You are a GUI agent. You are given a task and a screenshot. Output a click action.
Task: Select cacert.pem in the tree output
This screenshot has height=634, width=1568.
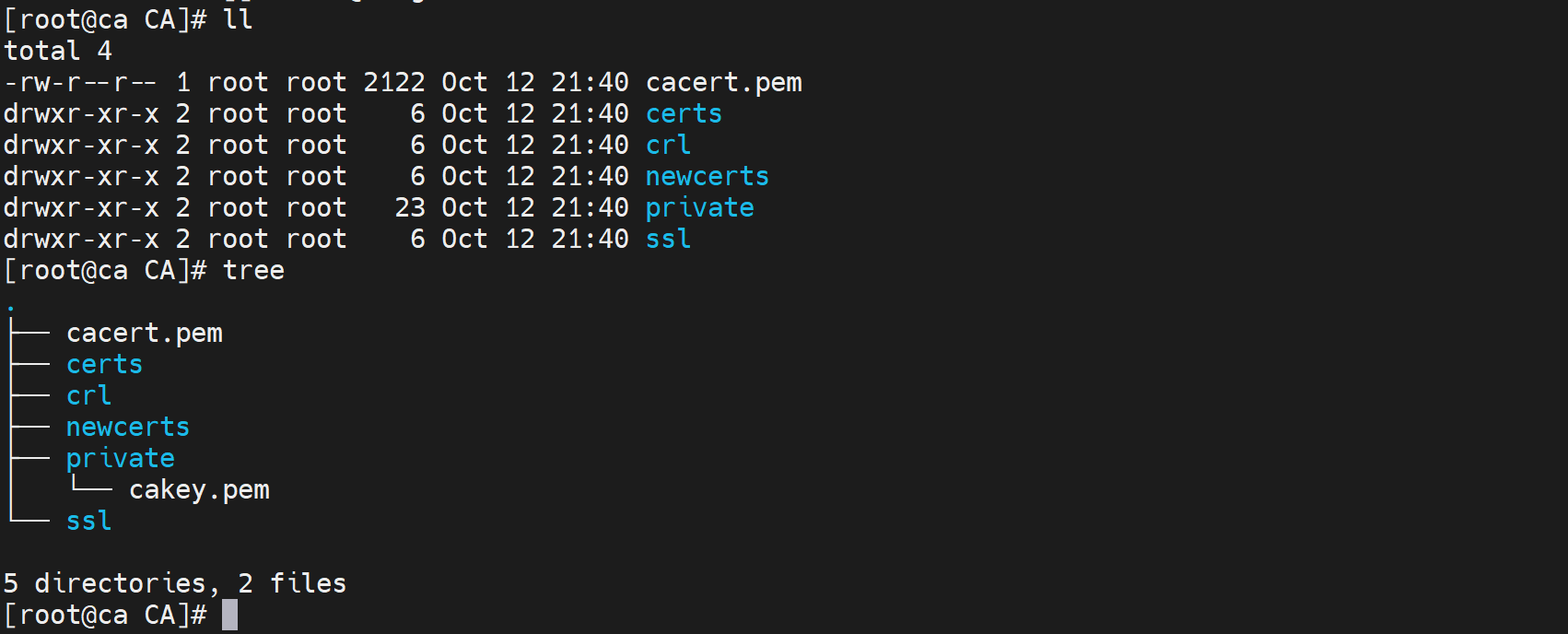pos(145,334)
